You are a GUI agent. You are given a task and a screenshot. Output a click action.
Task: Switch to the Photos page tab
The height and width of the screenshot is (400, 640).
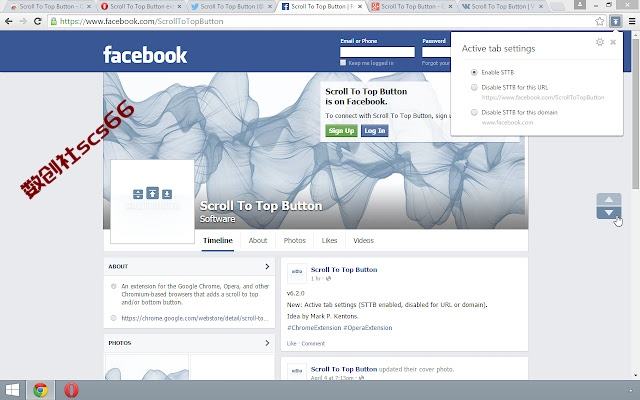[295, 240]
